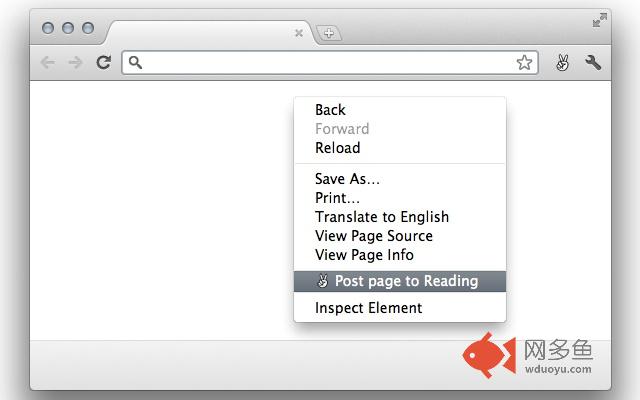Select Save As… in the context menu

point(347,179)
